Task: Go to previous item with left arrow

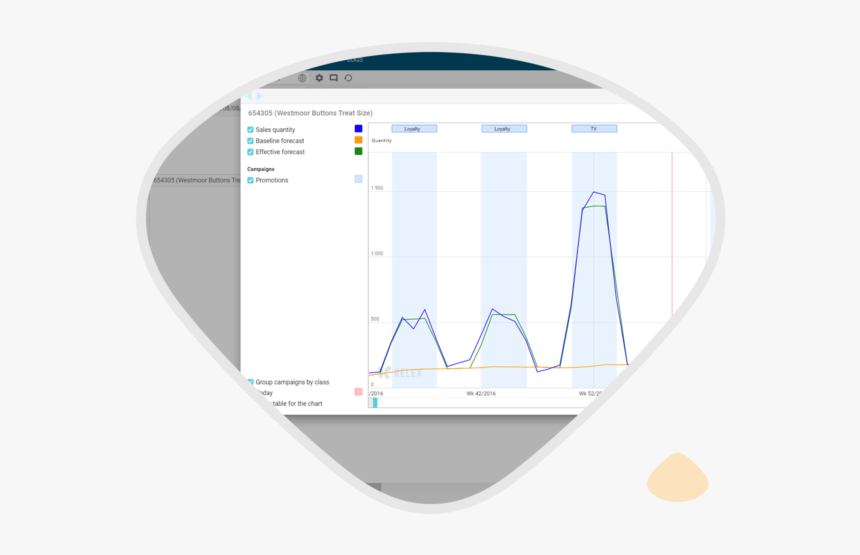Action: pyautogui.click(x=250, y=96)
